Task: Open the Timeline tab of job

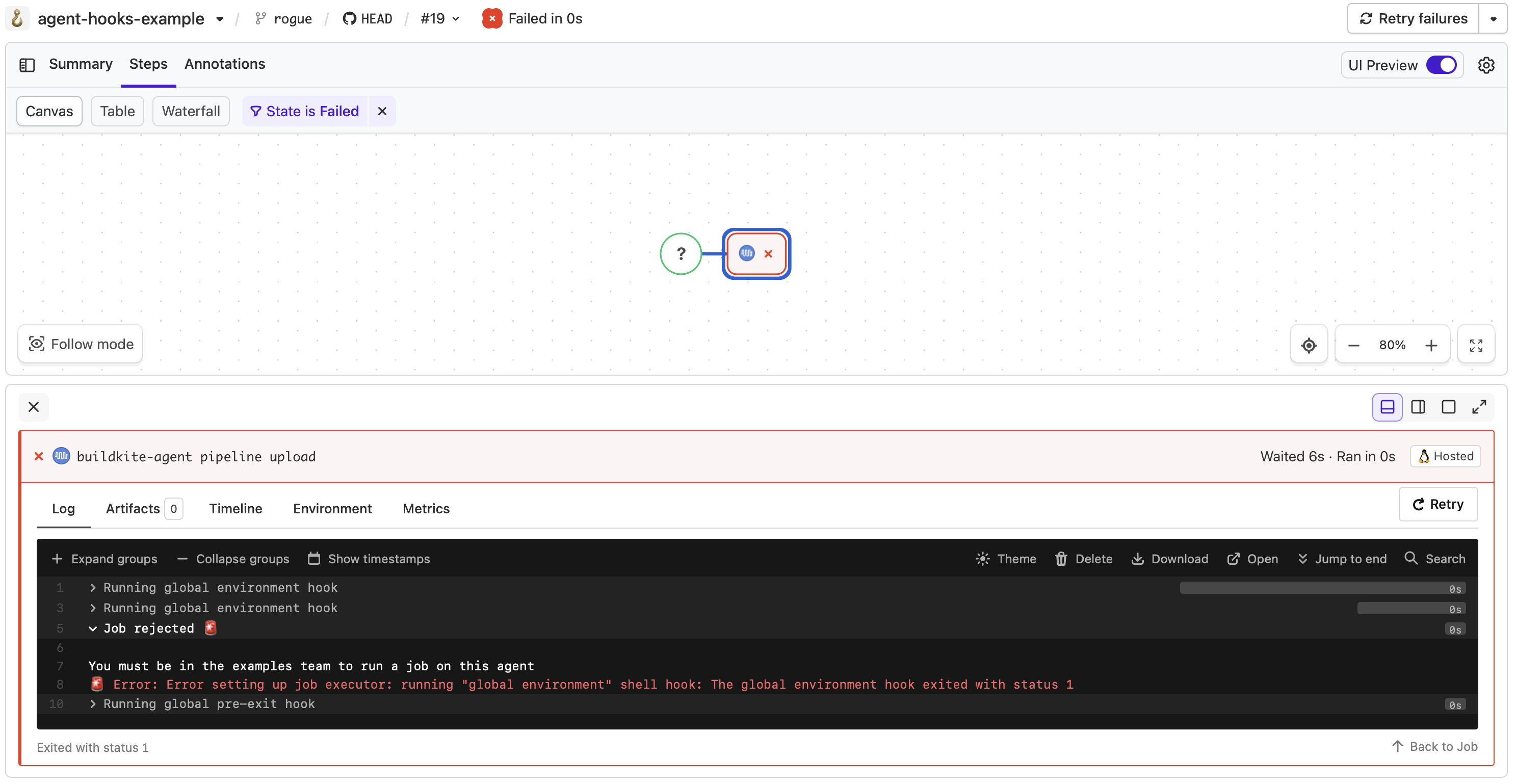Action: (236, 509)
